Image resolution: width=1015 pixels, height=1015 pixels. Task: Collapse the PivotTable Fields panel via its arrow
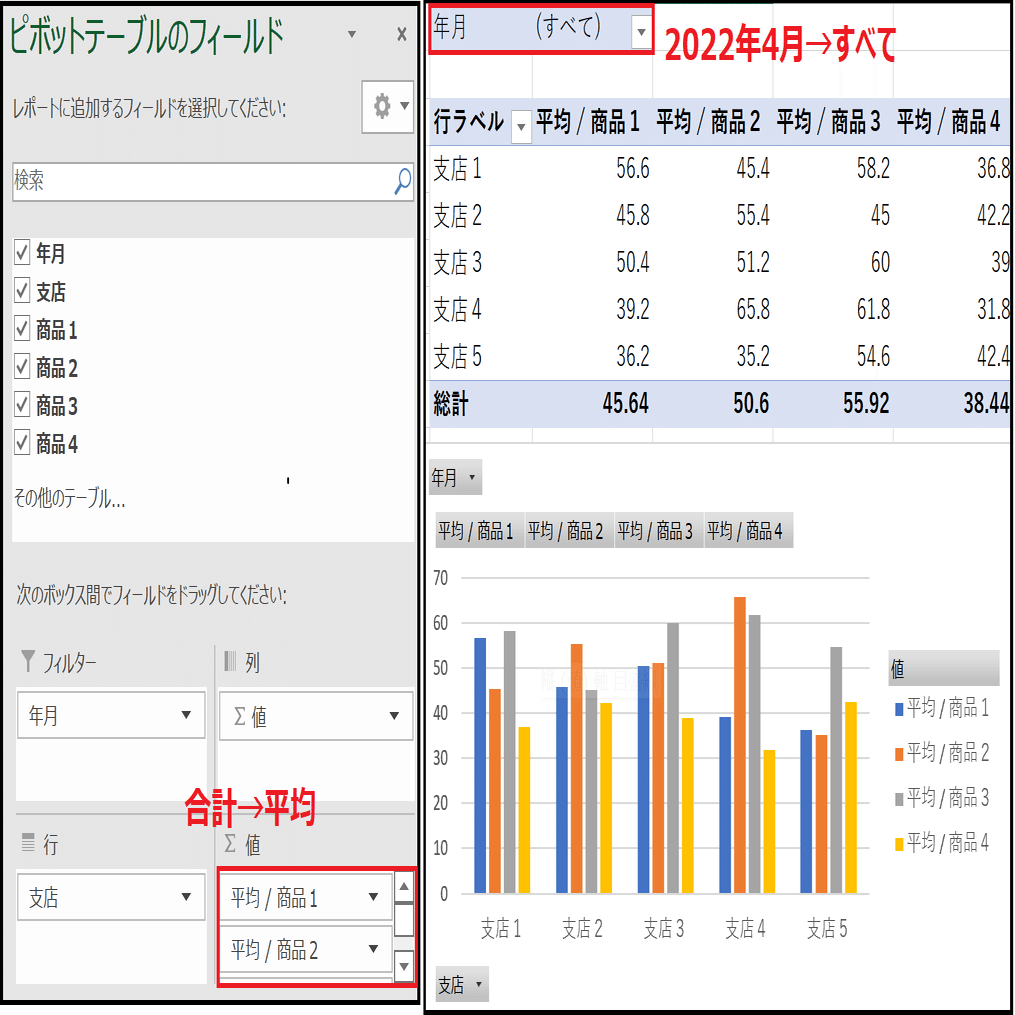click(350, 34)
